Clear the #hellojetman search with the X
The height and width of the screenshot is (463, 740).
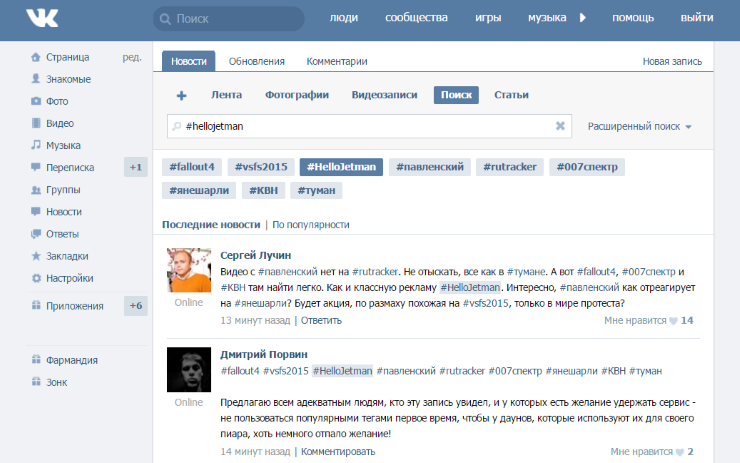(x=560, y=126)
